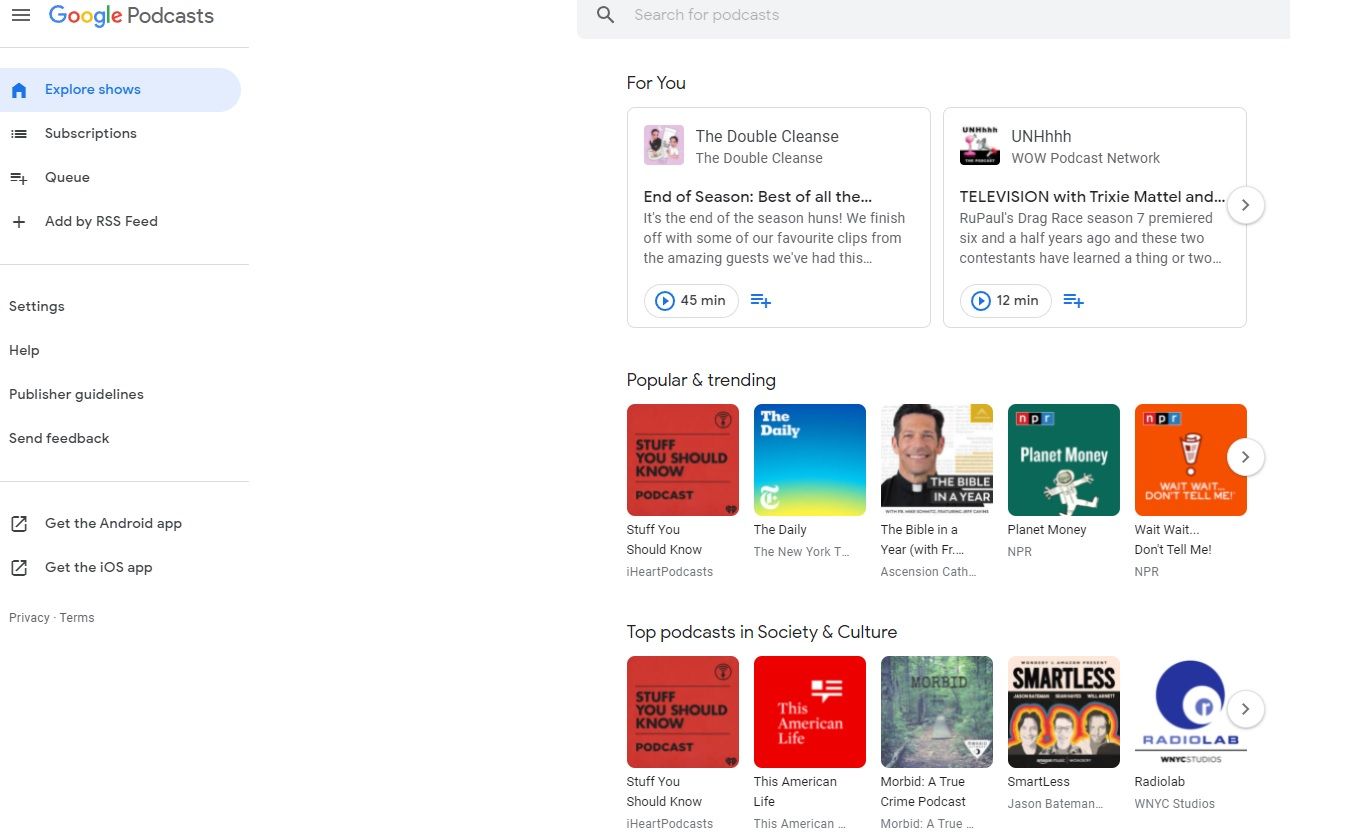Open The Daily podcast thumbnail
This screenshot has height=839, width=1349.
pyautogui.click(x=810, y=460)
